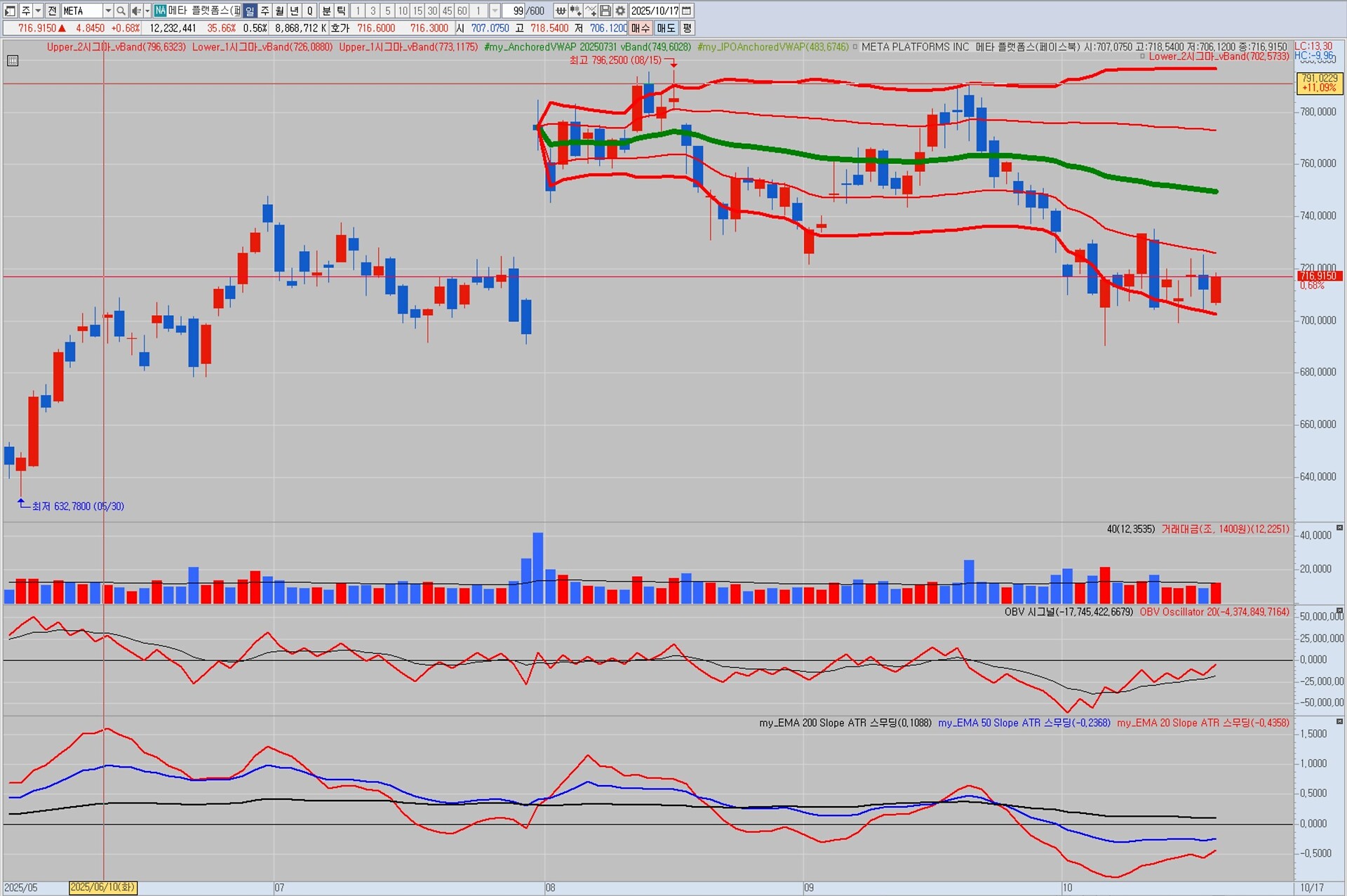Select the monthly (월) period tab

[x=279, y=11]
